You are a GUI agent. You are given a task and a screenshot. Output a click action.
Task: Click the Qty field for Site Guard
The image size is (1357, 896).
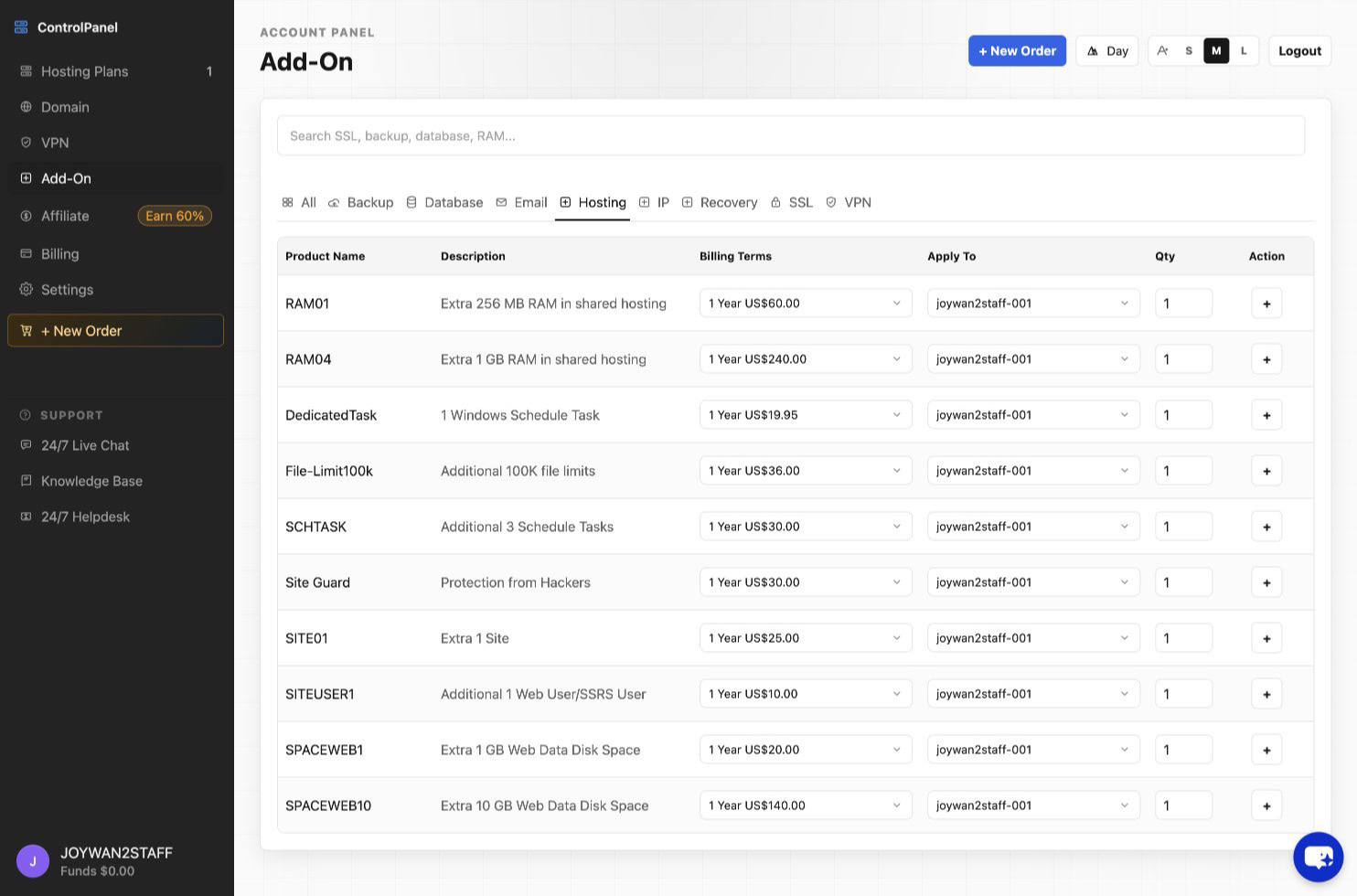point(1183,582)
